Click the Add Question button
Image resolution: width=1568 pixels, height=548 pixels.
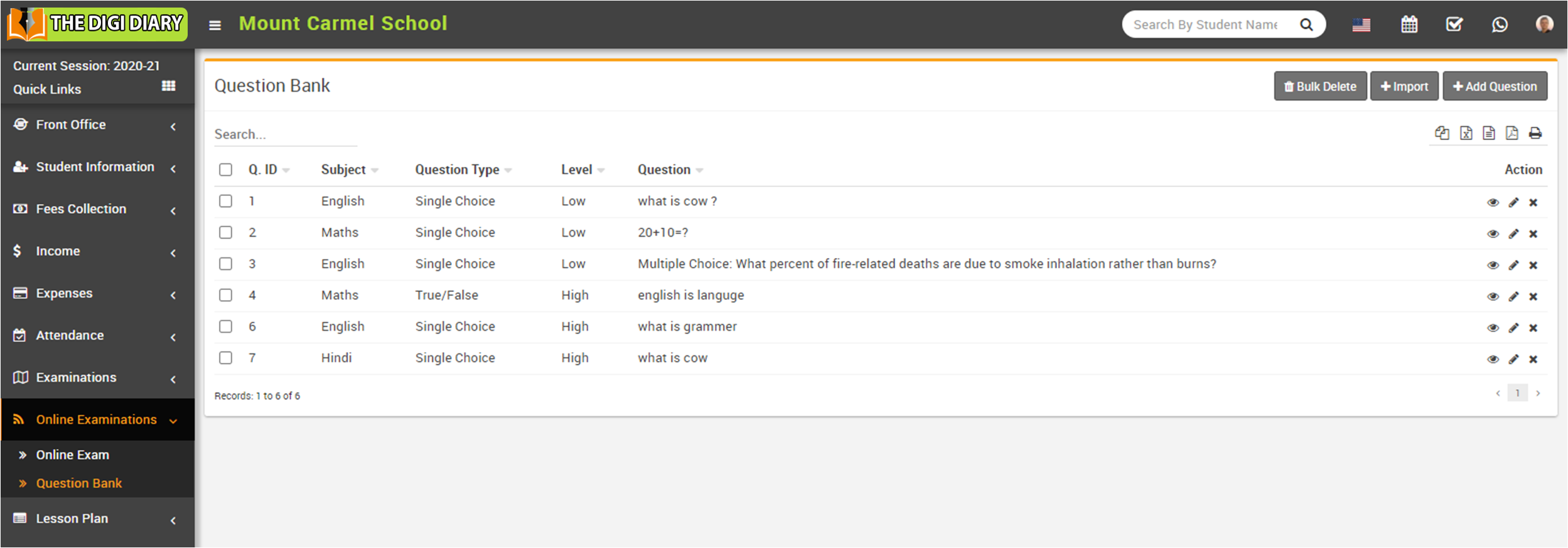point(1495,87)
